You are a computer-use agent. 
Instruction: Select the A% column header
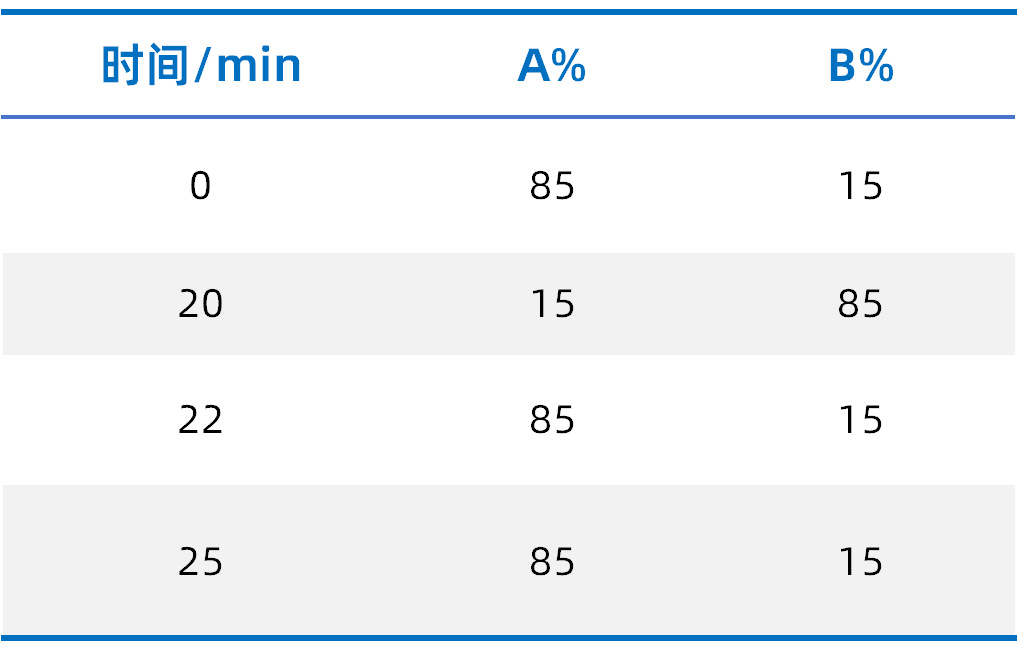pyautogui.click(x=551, y=67)
